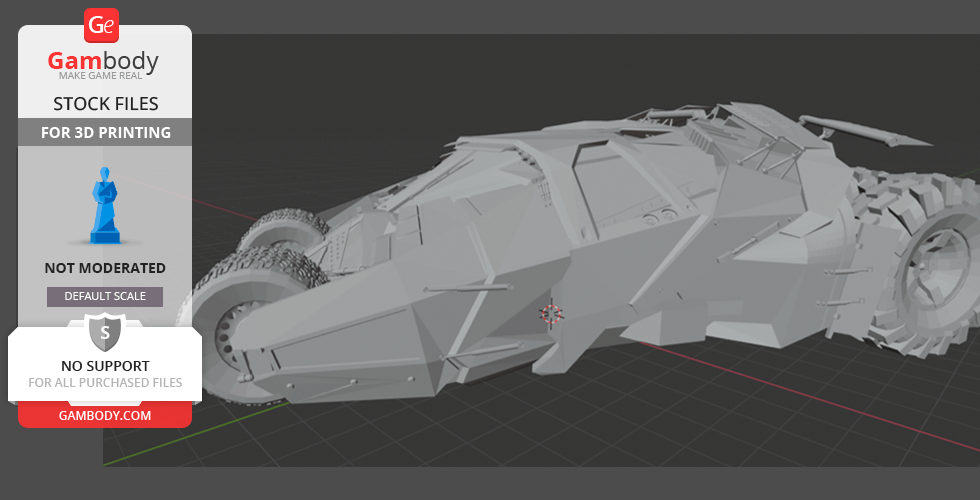This screenshot has width=980, height=500.
Task: Click the 'NO SUPPORT' heading
Action: [105, 366]
